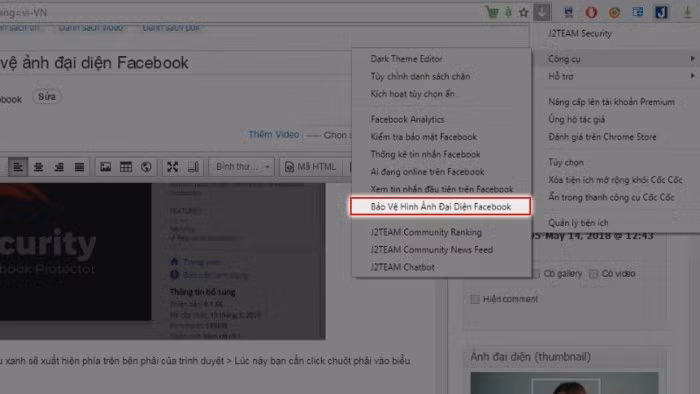Click the Sửa button
The width and height of the screenshot is (700, 394).
point(47,97)
